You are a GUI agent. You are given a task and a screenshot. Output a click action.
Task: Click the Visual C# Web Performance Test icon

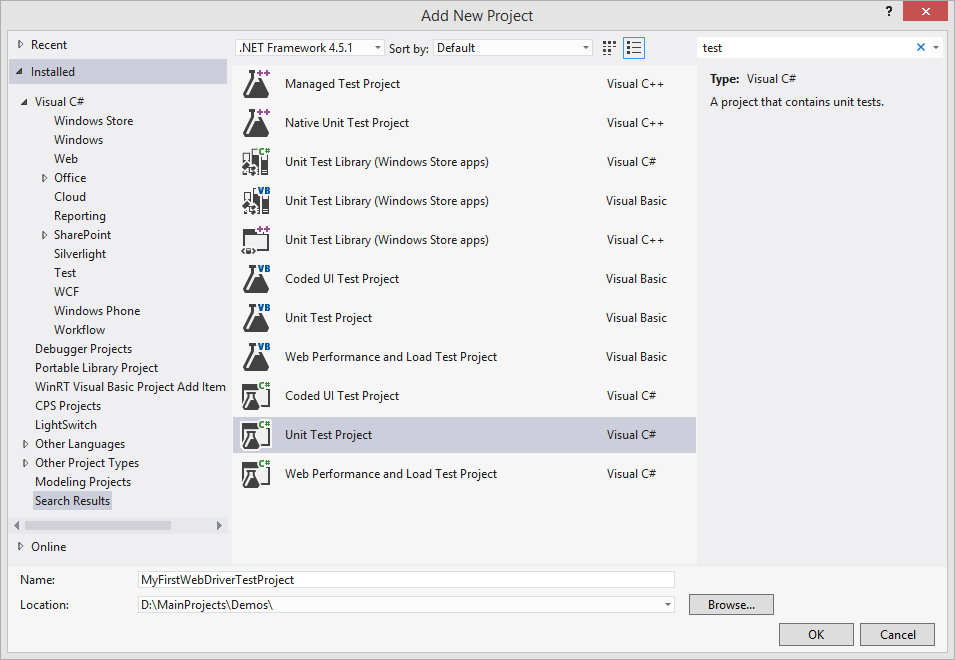256,474
